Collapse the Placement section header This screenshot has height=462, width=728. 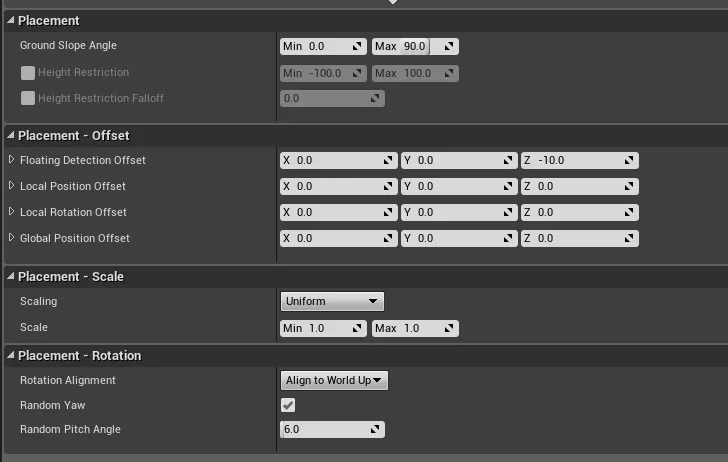[11, 20]
